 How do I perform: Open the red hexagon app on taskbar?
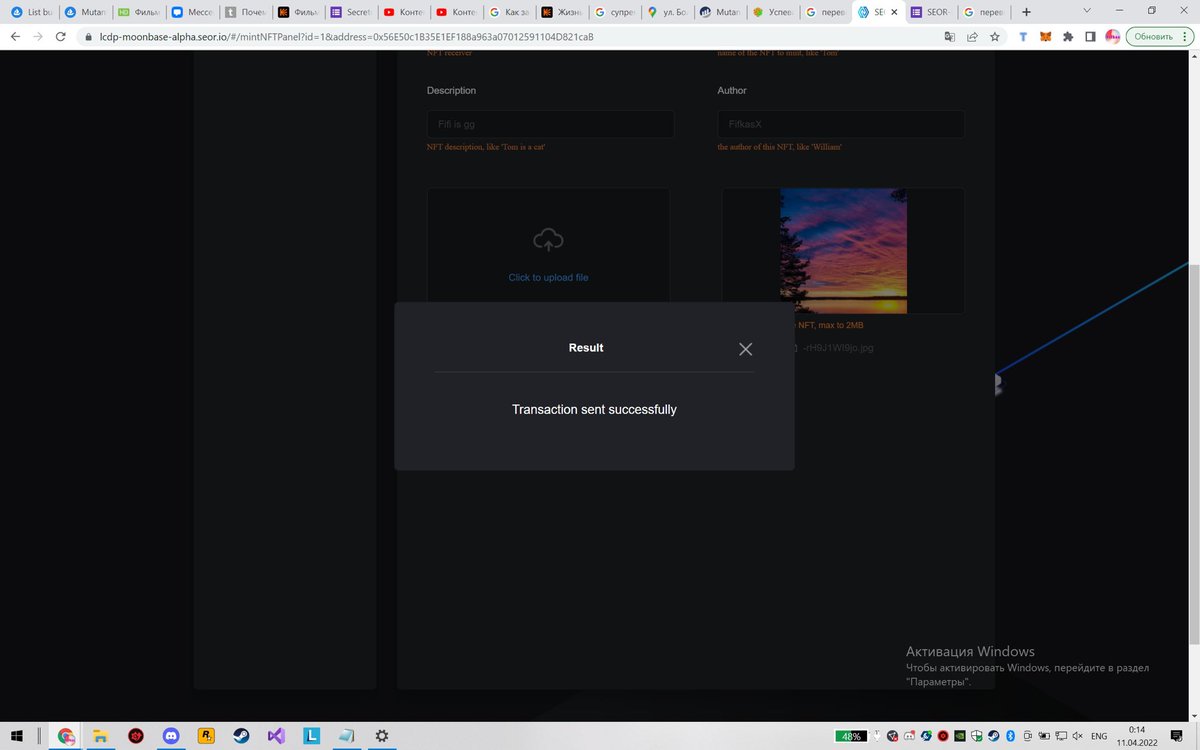coord(136,736)
